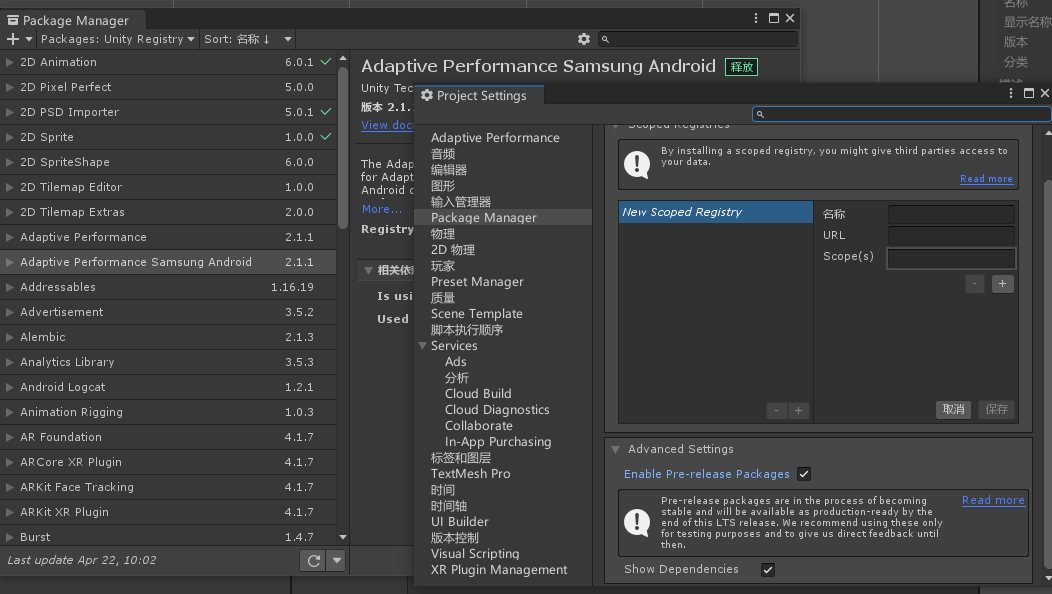
Task: Select AR Foundation package row
Action: [x=168, y=437]
